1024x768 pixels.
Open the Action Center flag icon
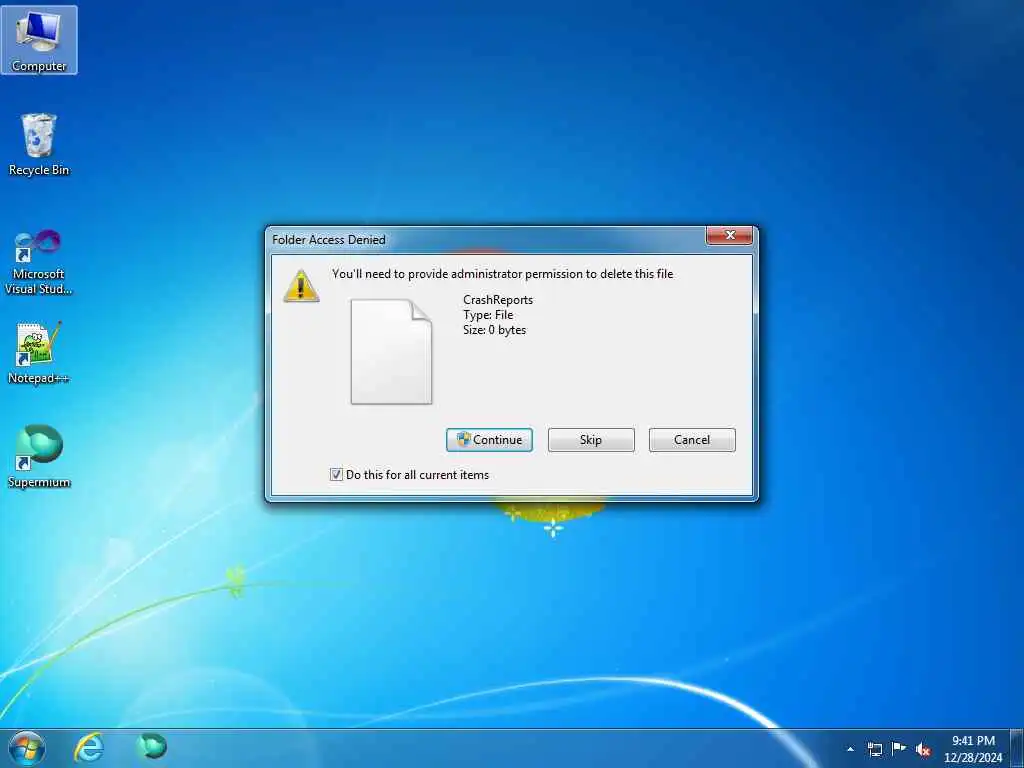899,748
